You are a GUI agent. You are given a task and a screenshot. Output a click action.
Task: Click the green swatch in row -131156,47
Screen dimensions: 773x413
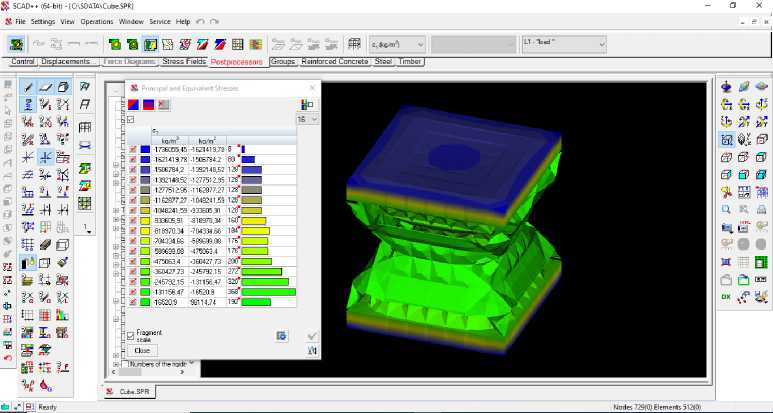[x=145, y=292]
